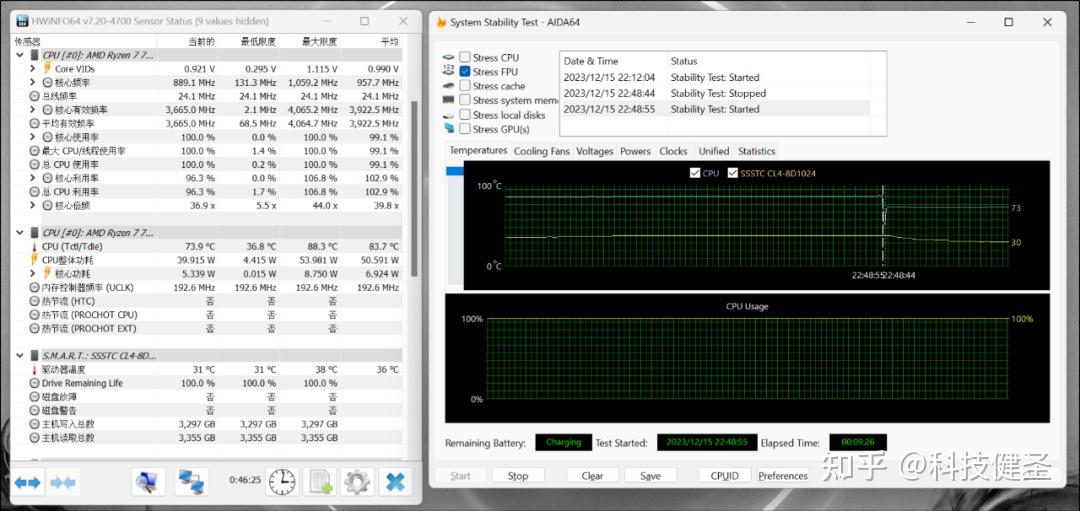Screen dimensions: 1080x511
Task: Click circle icon beside 总线频率
Action: pos(34,96)
